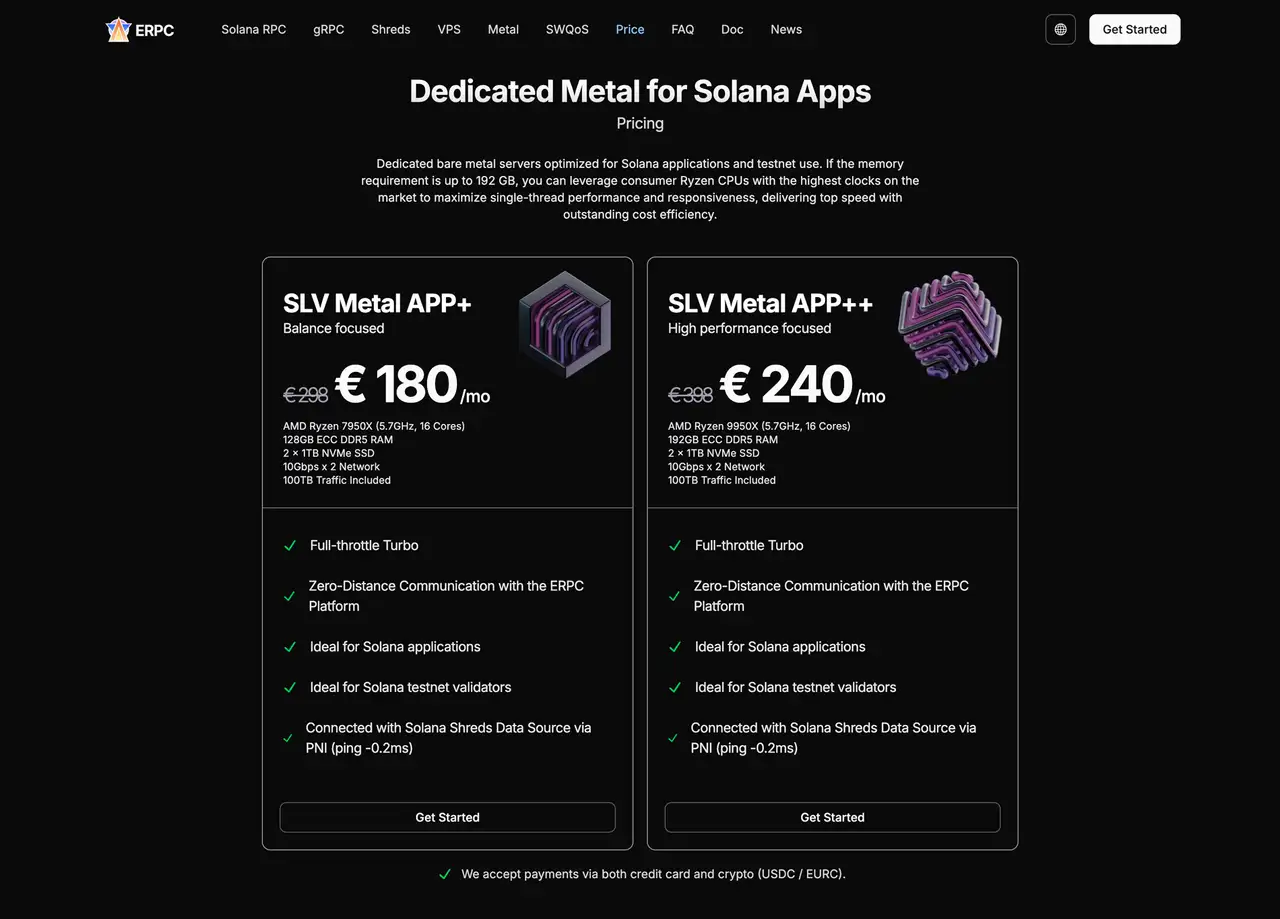Click Get Started under SLV Metal APP+
The height and width of the screenshot is (919, 1280).
coord(447,817)
